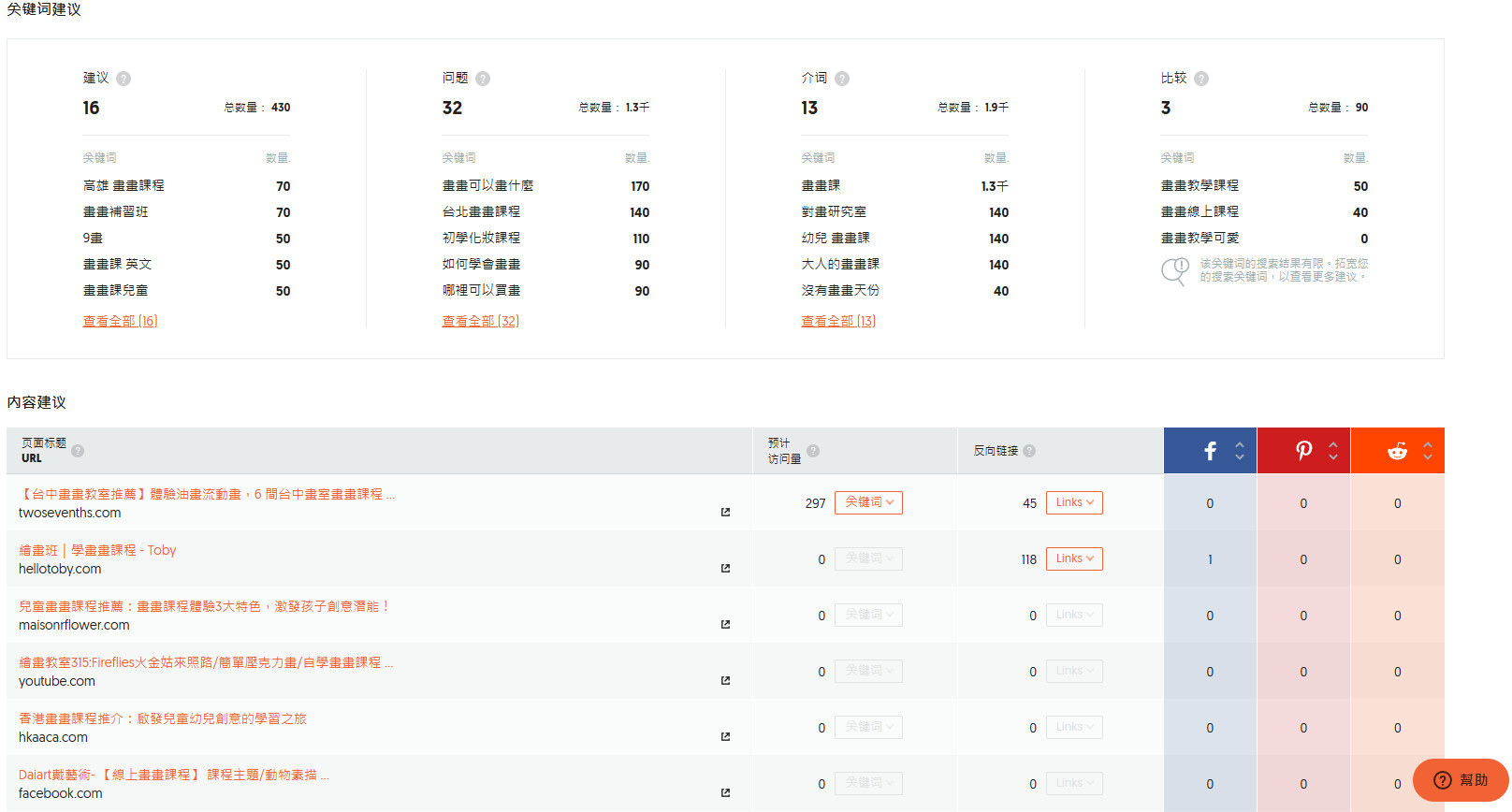Click the twosevenths.com domain text

click(x=69, y=513)
